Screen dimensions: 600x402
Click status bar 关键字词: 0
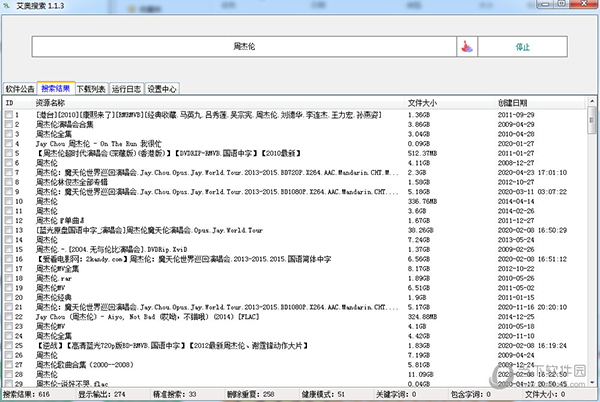pos(396,394)
